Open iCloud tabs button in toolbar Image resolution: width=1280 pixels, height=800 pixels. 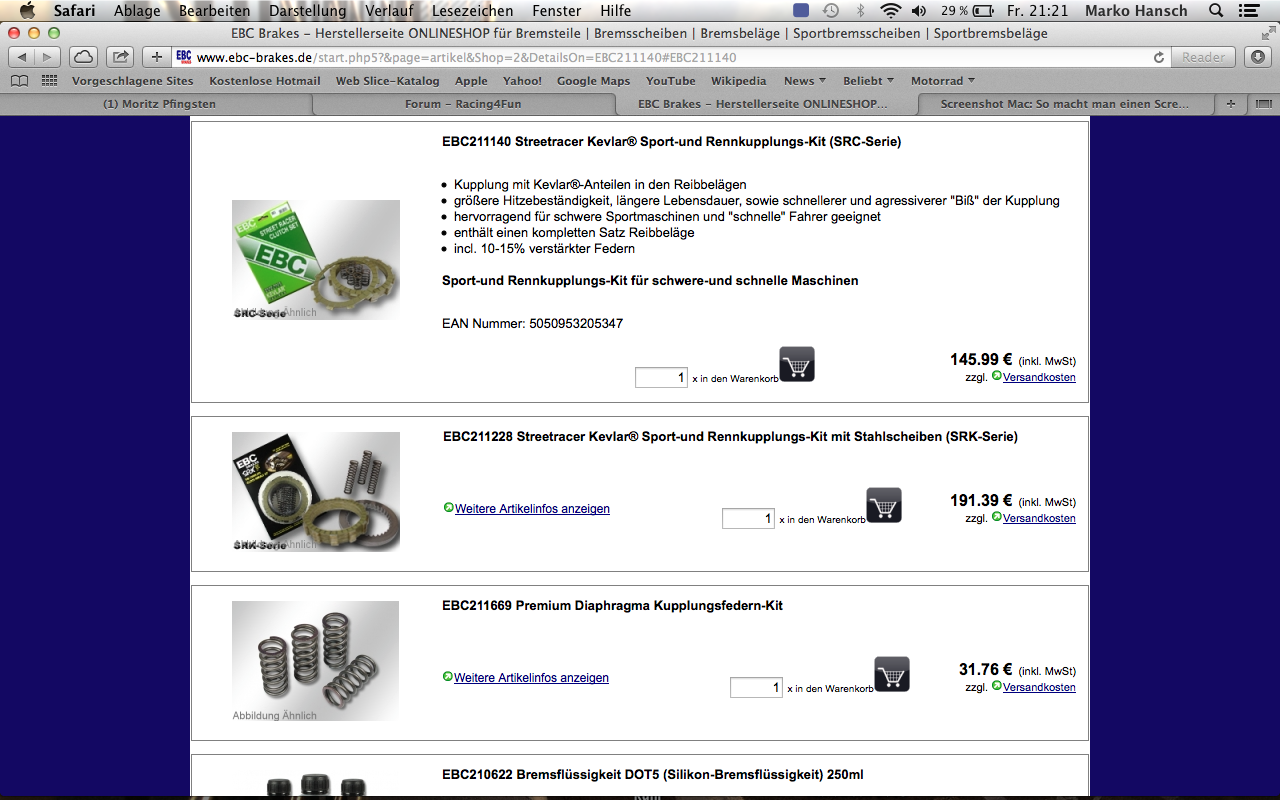coord(83,57)
